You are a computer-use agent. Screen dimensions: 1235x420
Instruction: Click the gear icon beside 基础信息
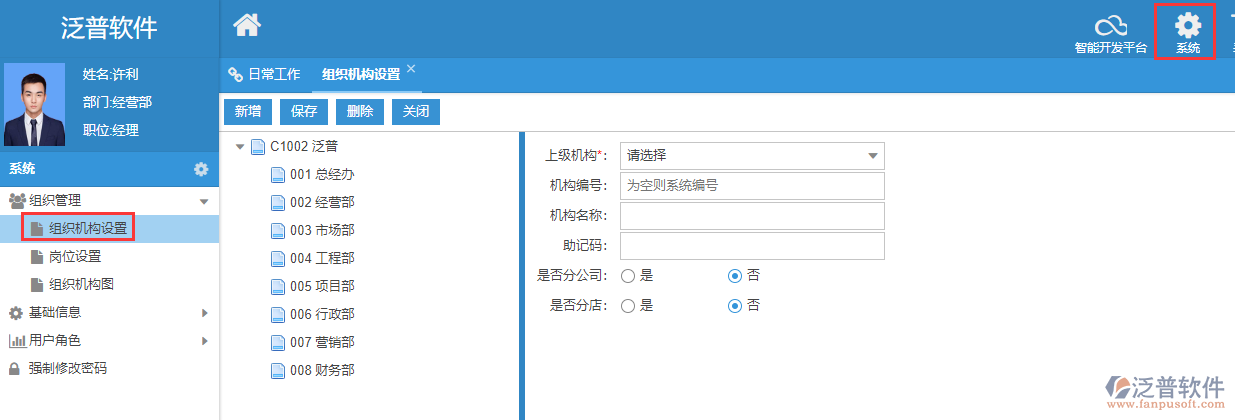16,313
